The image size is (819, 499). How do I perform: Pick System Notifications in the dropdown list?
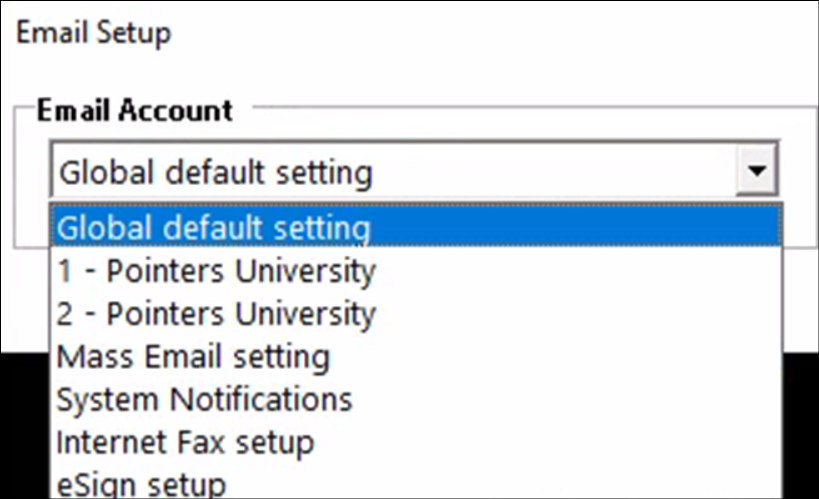coord(205,399)
